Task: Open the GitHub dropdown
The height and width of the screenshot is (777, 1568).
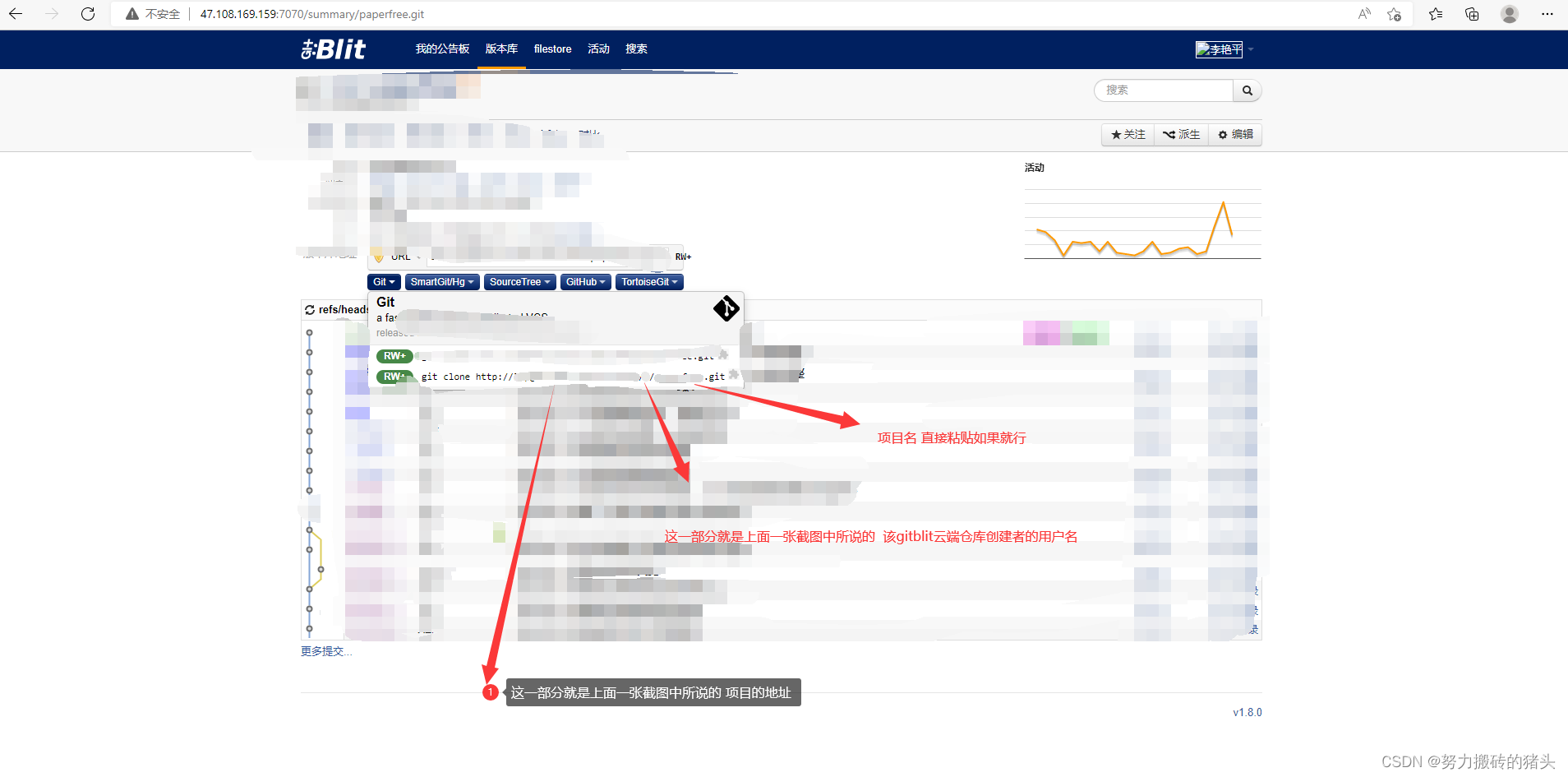Action: click(x=586, y=282)
